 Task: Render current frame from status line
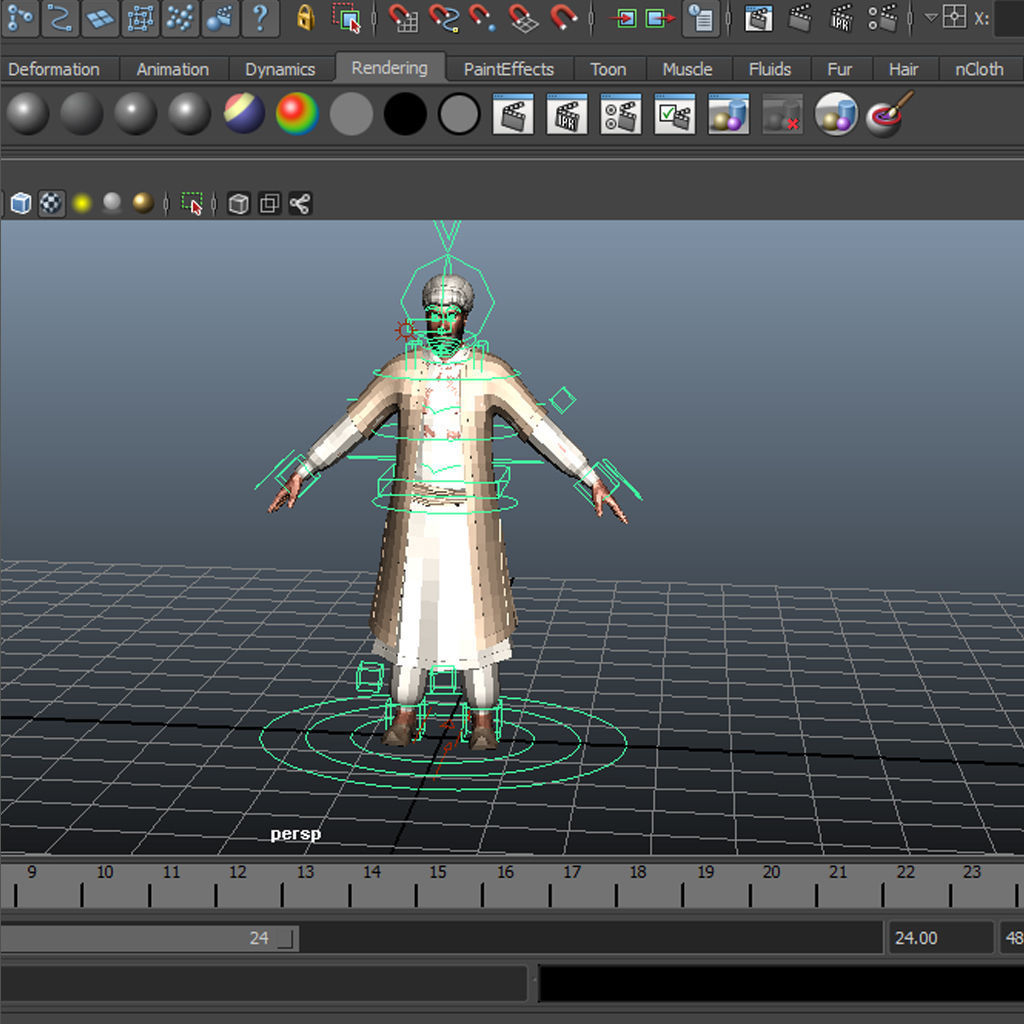[x=800, y=18]
